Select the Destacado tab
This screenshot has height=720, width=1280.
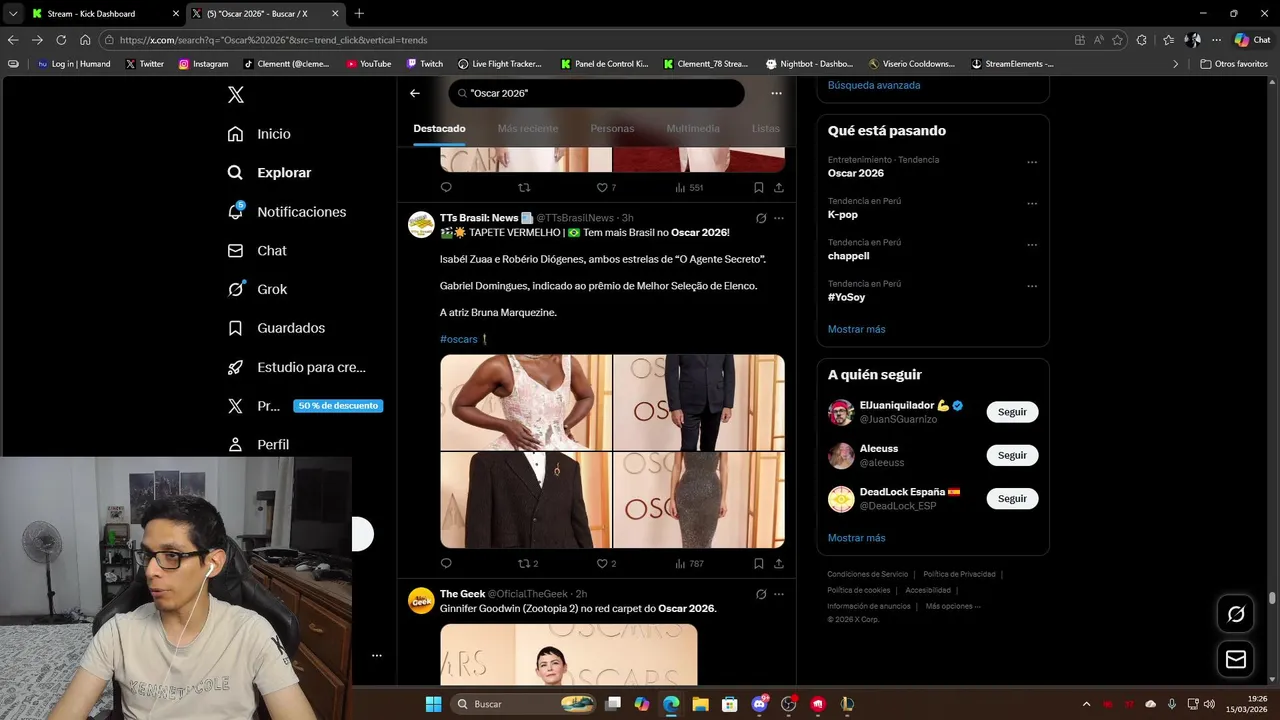tap(439, 128)
